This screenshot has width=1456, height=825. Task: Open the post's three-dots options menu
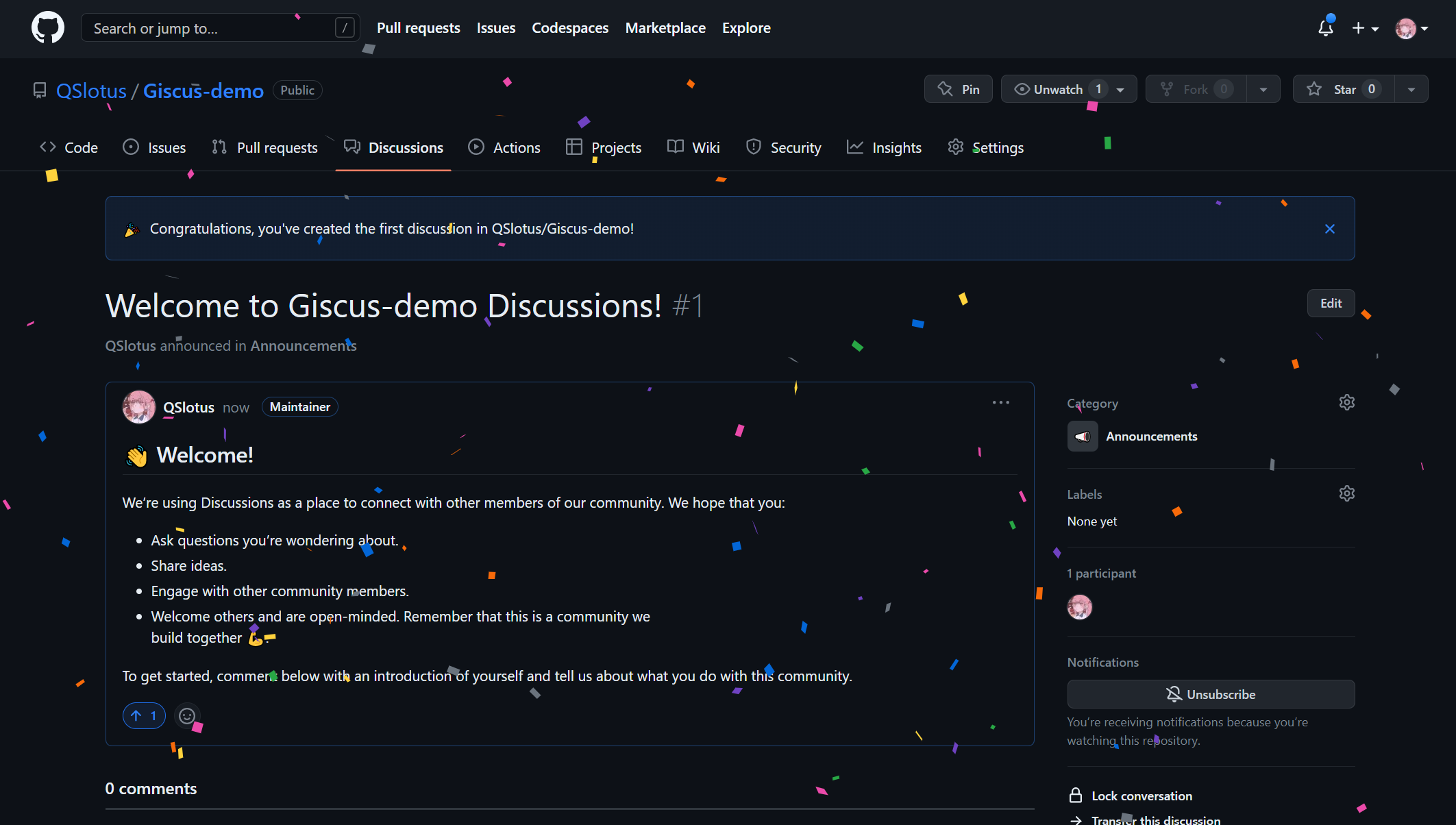point(1000,403)
